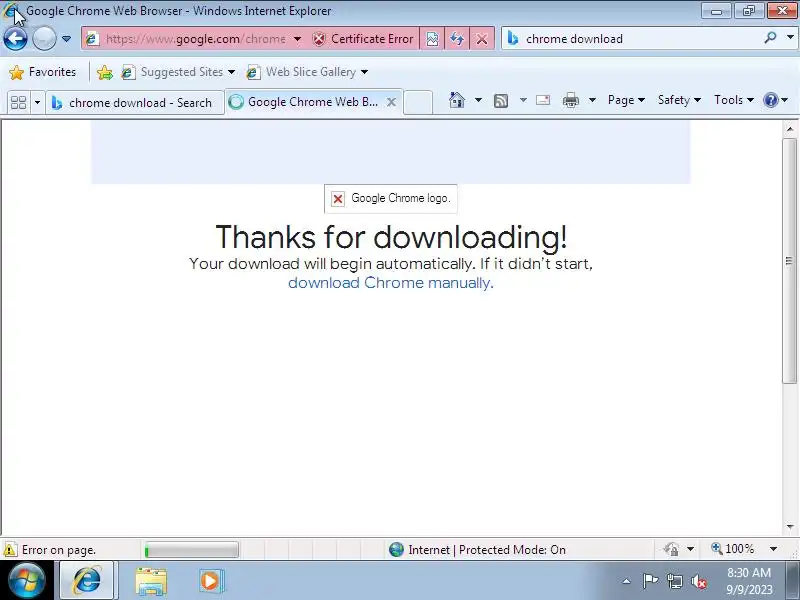Click the Back navigation button
Screen dimensions: 800x600
click(x=15, y=39)
